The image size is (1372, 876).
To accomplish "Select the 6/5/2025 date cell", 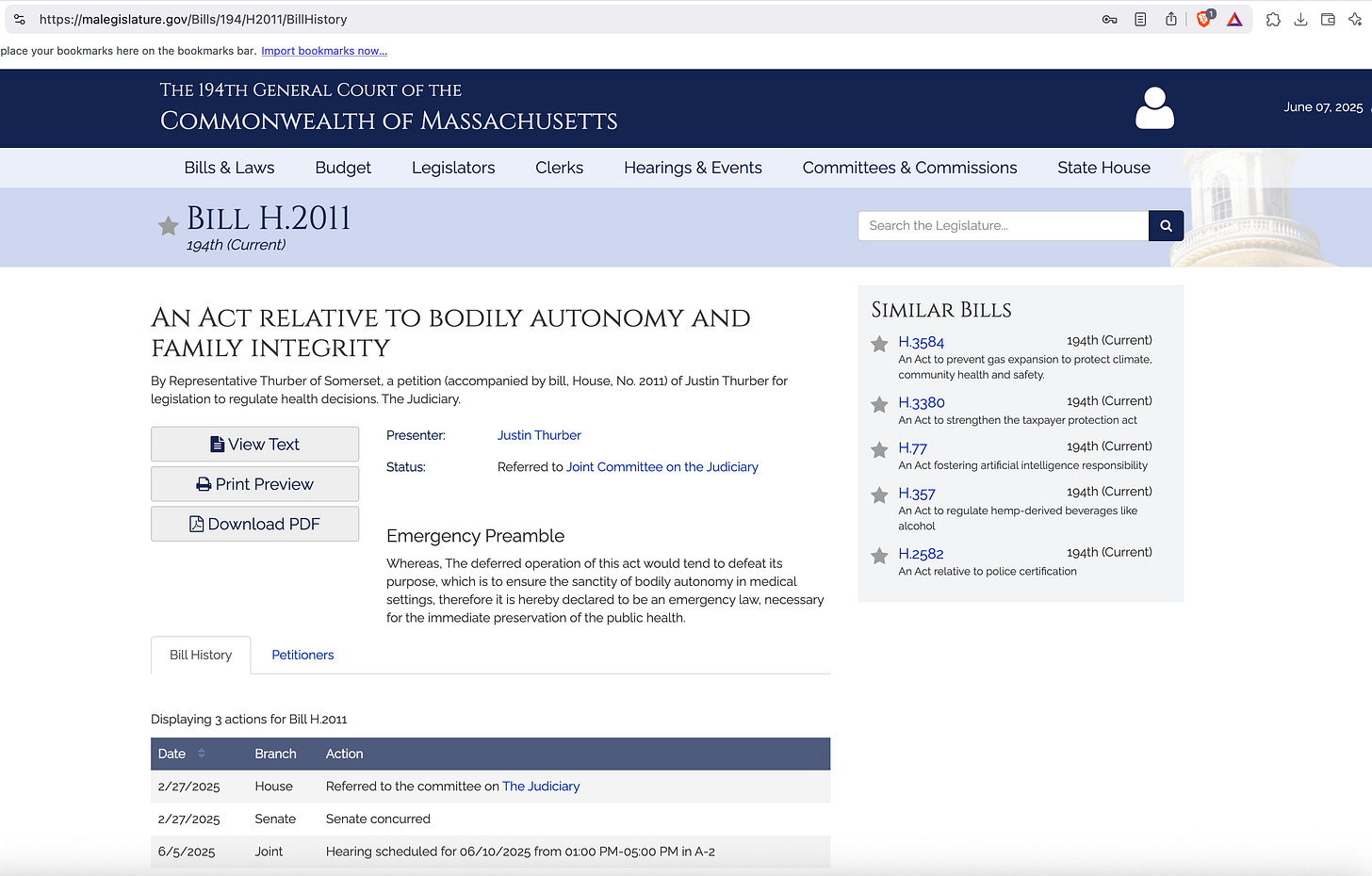I will (x=187, y=852).
